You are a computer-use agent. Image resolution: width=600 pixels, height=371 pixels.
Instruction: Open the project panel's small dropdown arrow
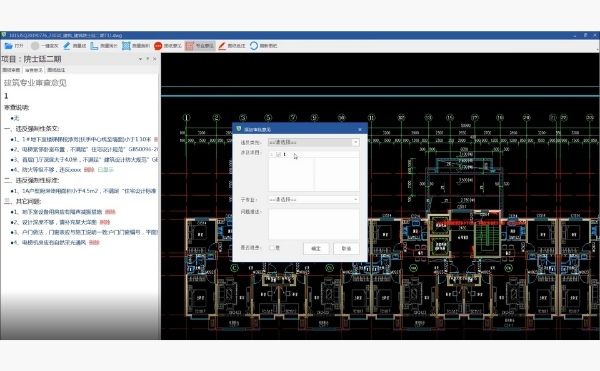[x=140, y=59]
